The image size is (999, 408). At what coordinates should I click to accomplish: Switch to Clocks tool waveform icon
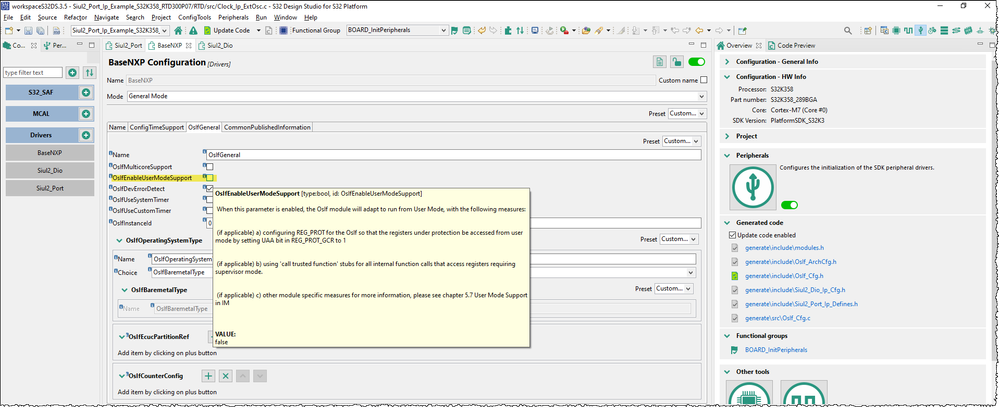908,30
